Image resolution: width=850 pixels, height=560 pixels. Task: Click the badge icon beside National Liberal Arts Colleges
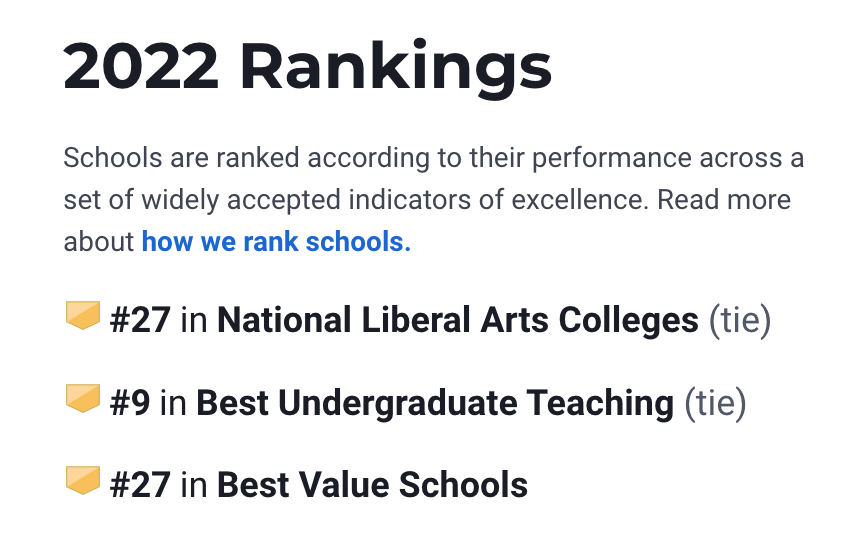(x=82, y=317)
